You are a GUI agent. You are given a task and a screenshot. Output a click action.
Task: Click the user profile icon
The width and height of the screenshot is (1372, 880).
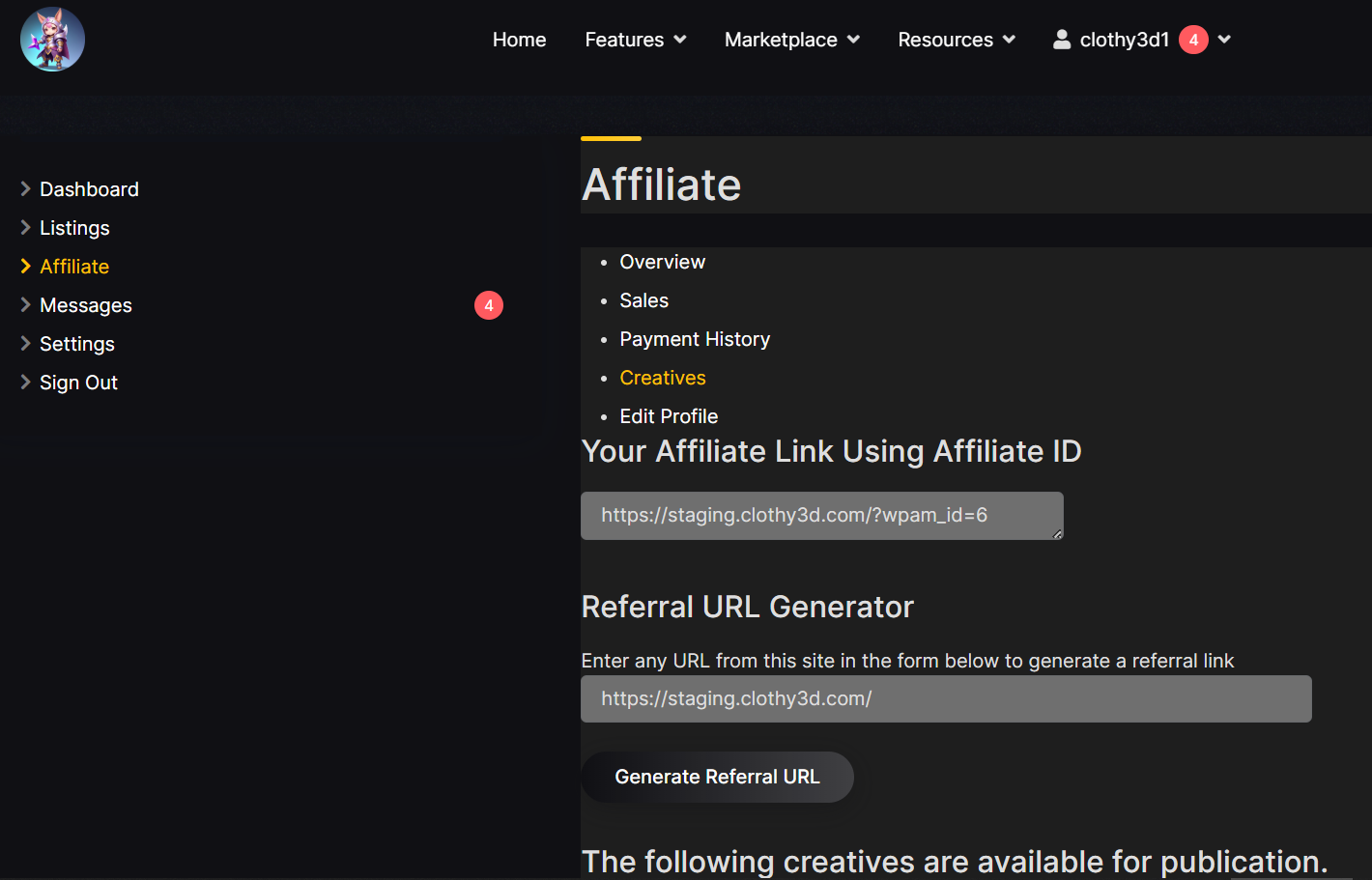1062,40
